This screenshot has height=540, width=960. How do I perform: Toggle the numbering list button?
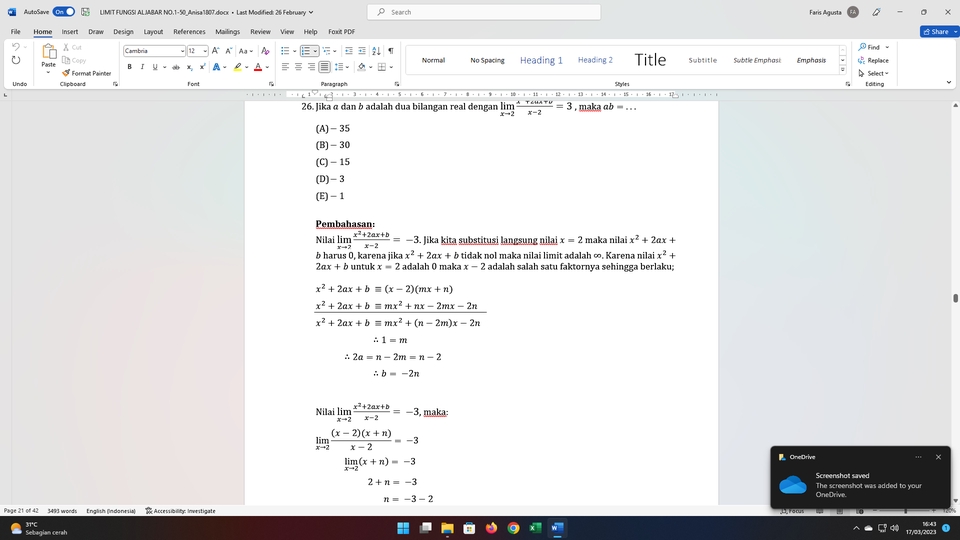(306, 51)
